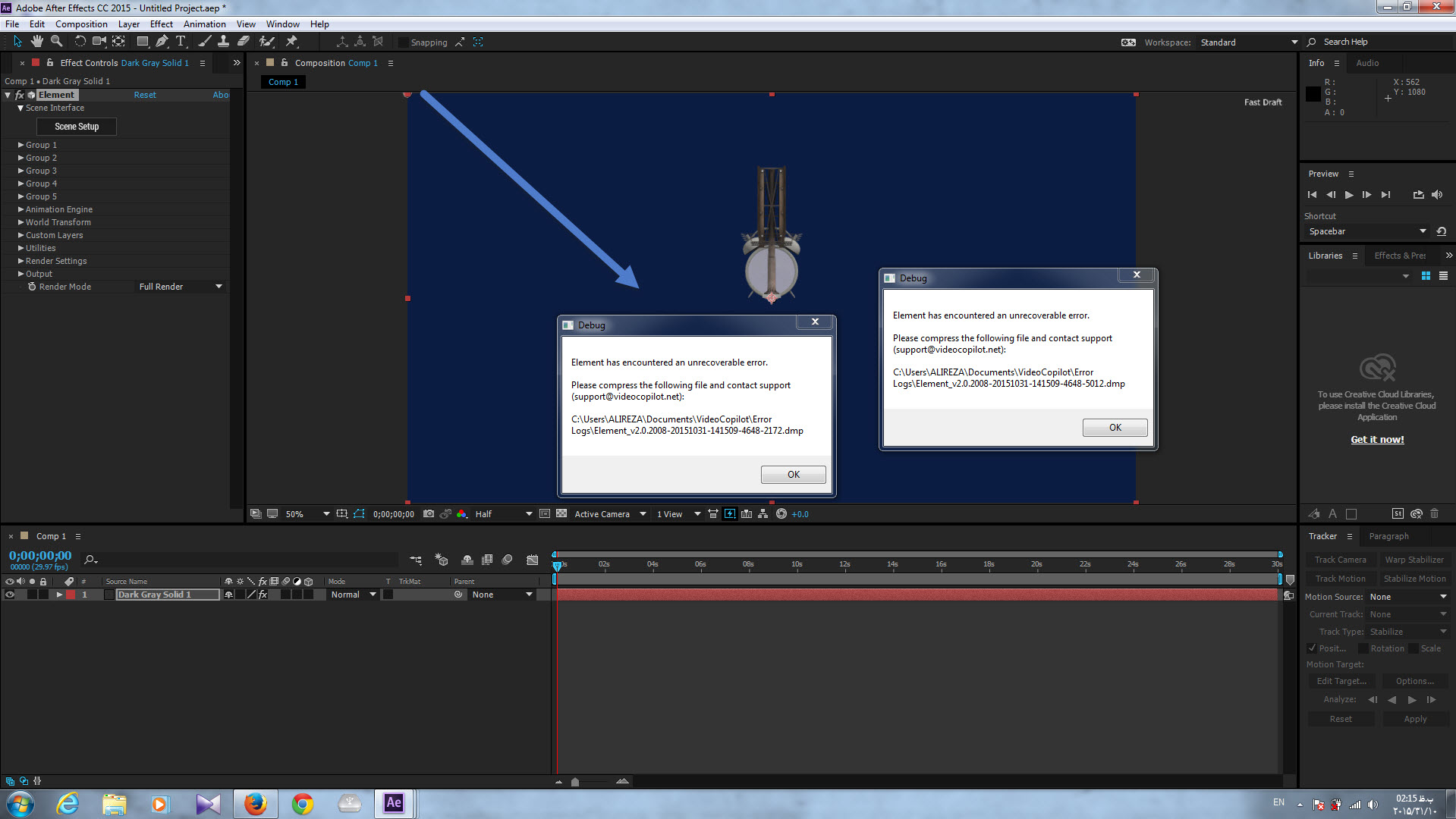The image size is (1456, 819).
Task: Toggle the transparency grid in the viewer
Action: coord(561,514)
